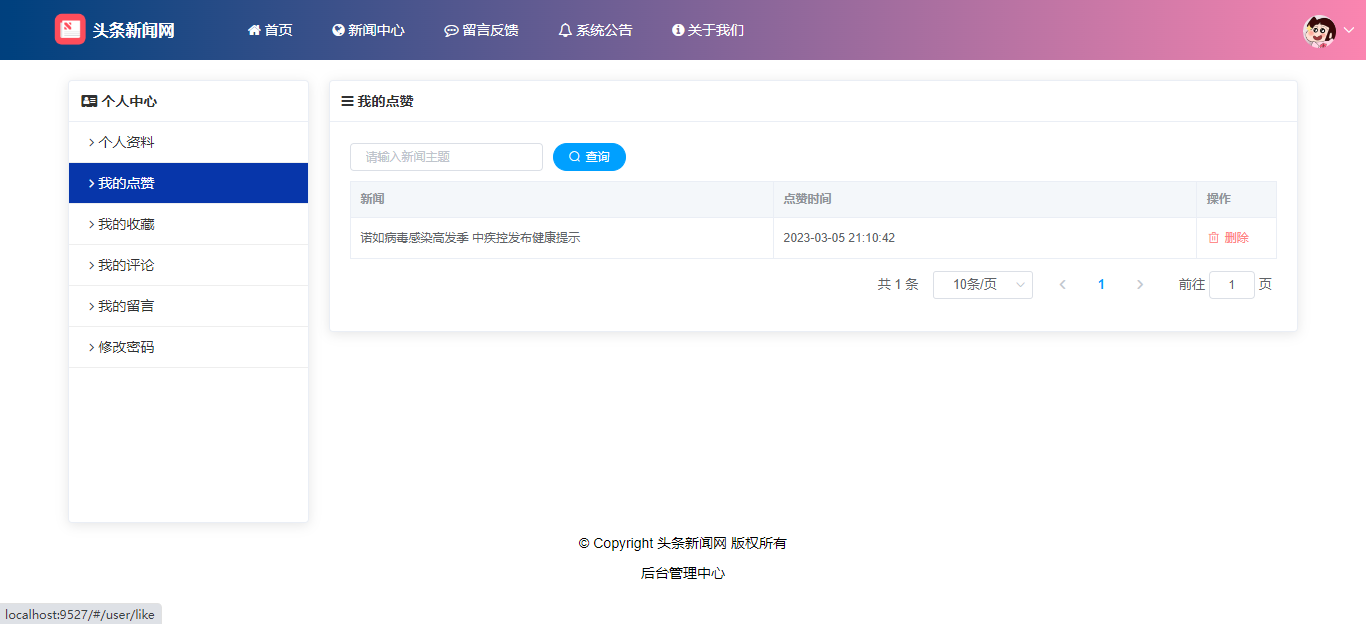The width and height of the screenshot is (1366, 624).
Task: Open 新闻中心 from the top navigation
Action: [x=368, y=30]
